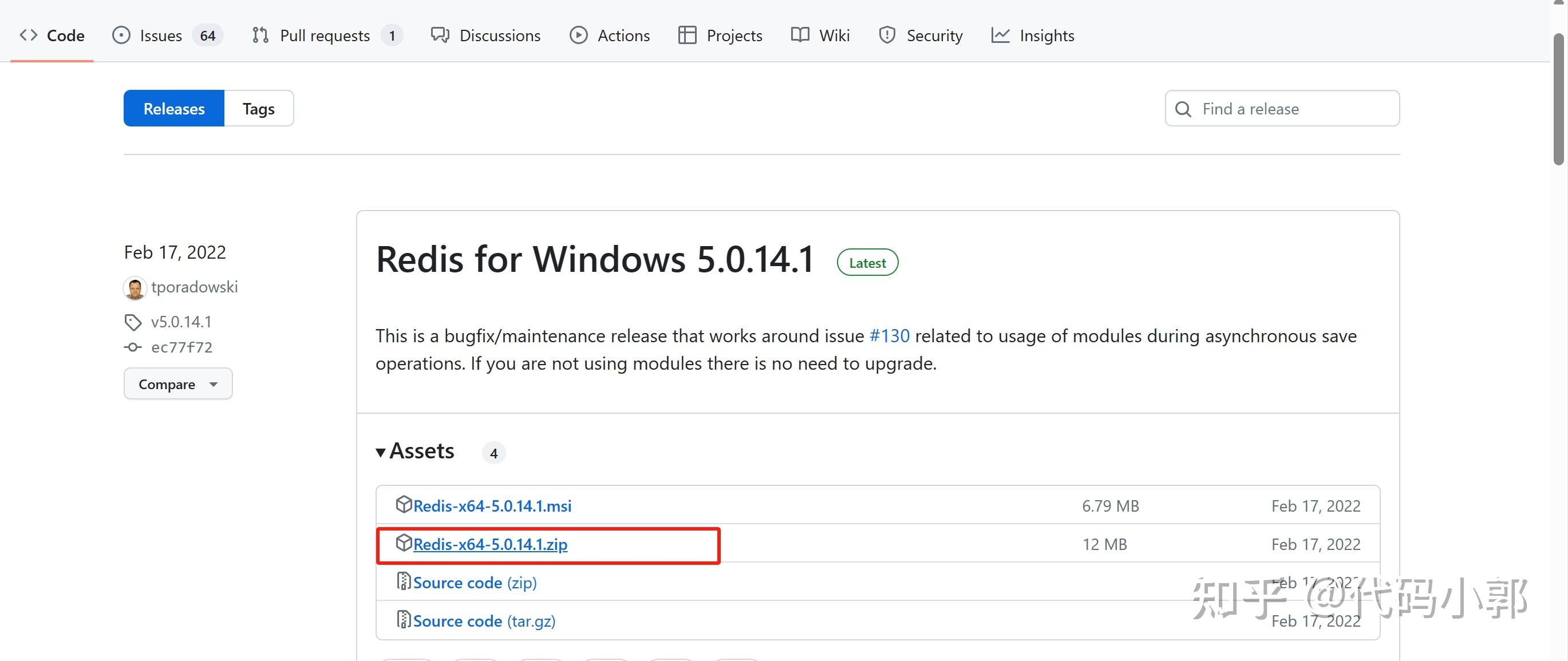Viewport: 1568px width, 661px height.
Task: Click the Discussions speech-bubble icon
Action: click(x=440, y=35)
